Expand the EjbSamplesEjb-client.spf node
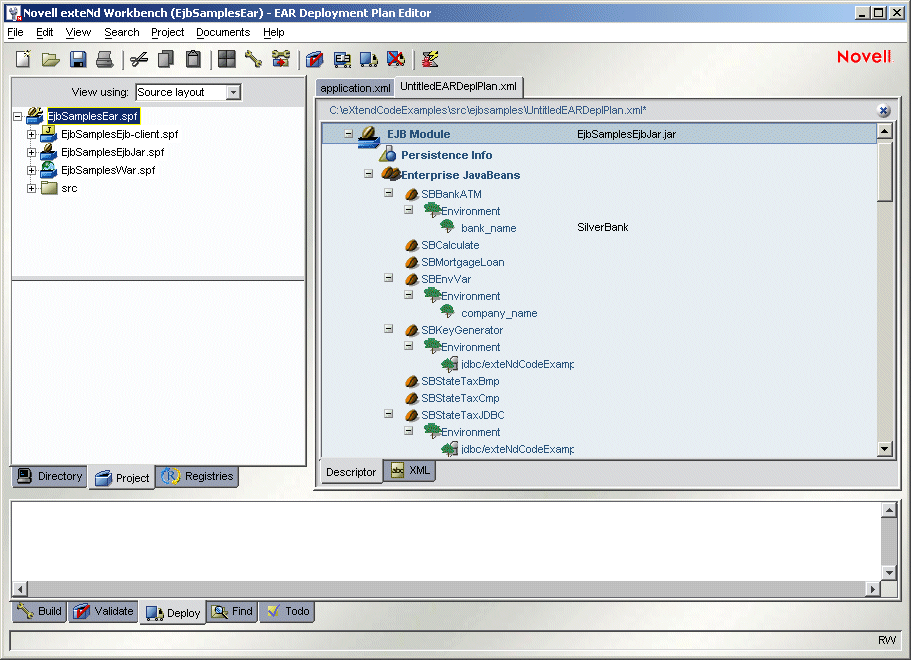Viewport: 911px width, 660px height. tap(31, 135)
